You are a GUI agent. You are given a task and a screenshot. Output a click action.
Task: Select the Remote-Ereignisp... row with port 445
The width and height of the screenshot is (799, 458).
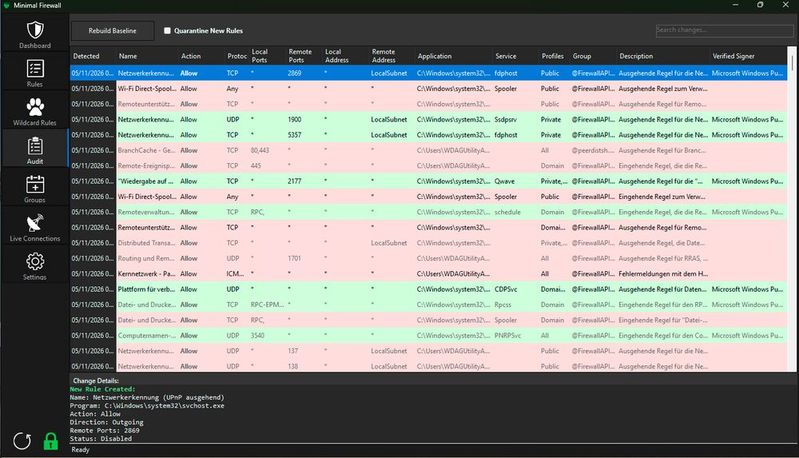pos(429,166)
